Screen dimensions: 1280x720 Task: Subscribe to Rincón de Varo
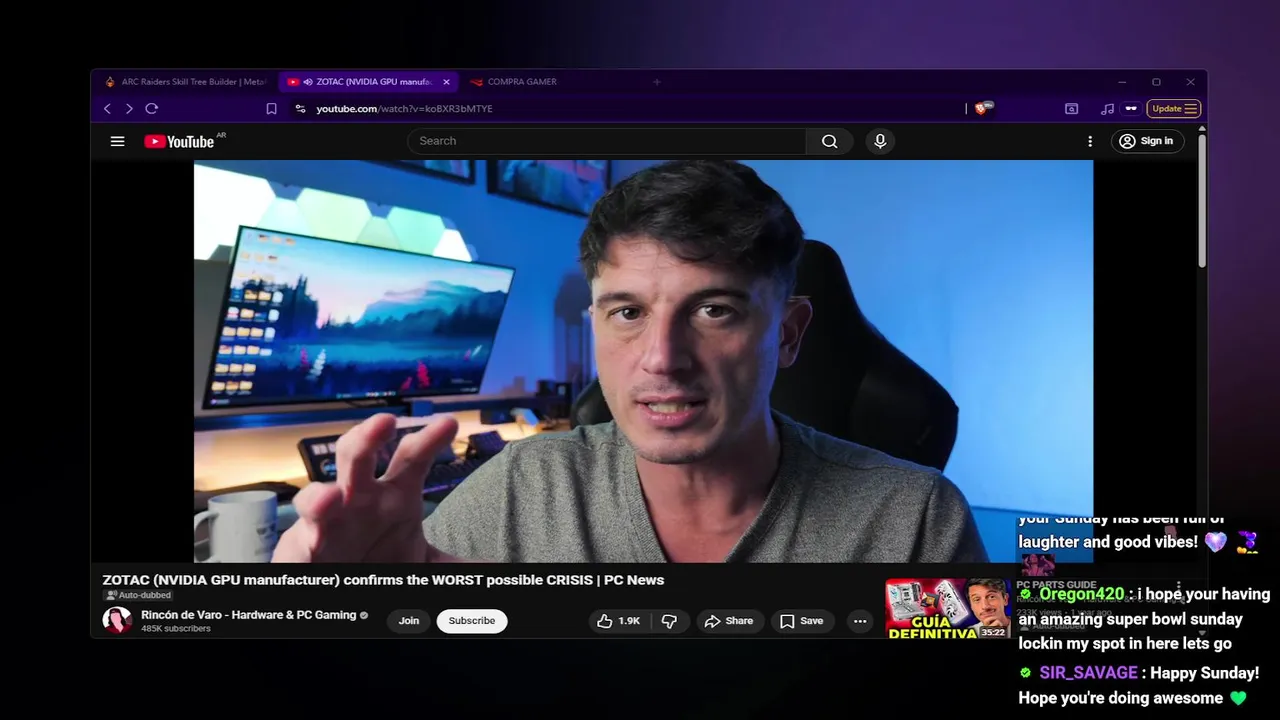[472, 621]
